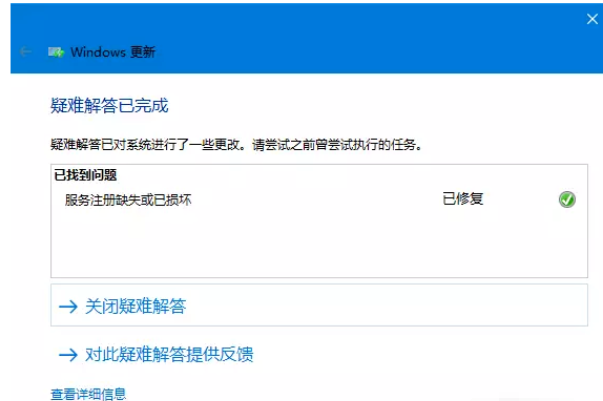The height and width of the screenshot is (401, 603).
Task: Click the 疑难解答已对系统进行了一些更改 description text
Action: 237,145
